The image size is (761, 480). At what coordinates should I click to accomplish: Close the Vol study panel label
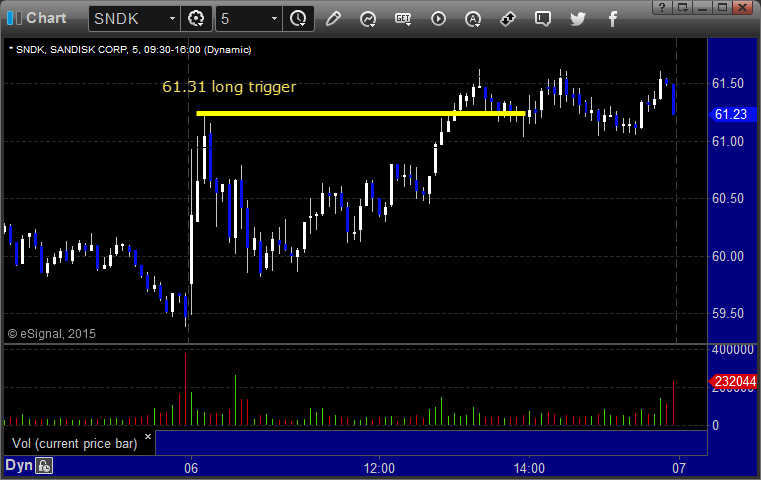click(148, 436)
